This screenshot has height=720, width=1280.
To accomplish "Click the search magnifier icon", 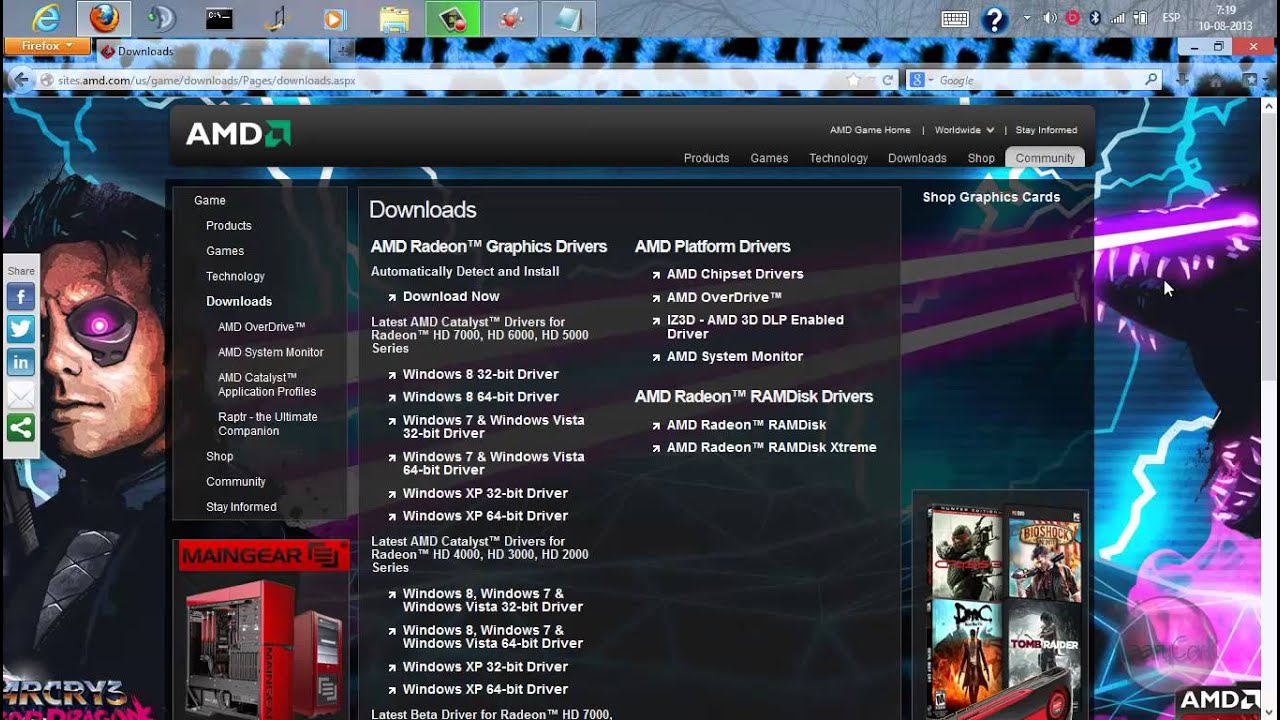I will [x=1152, y=80].
